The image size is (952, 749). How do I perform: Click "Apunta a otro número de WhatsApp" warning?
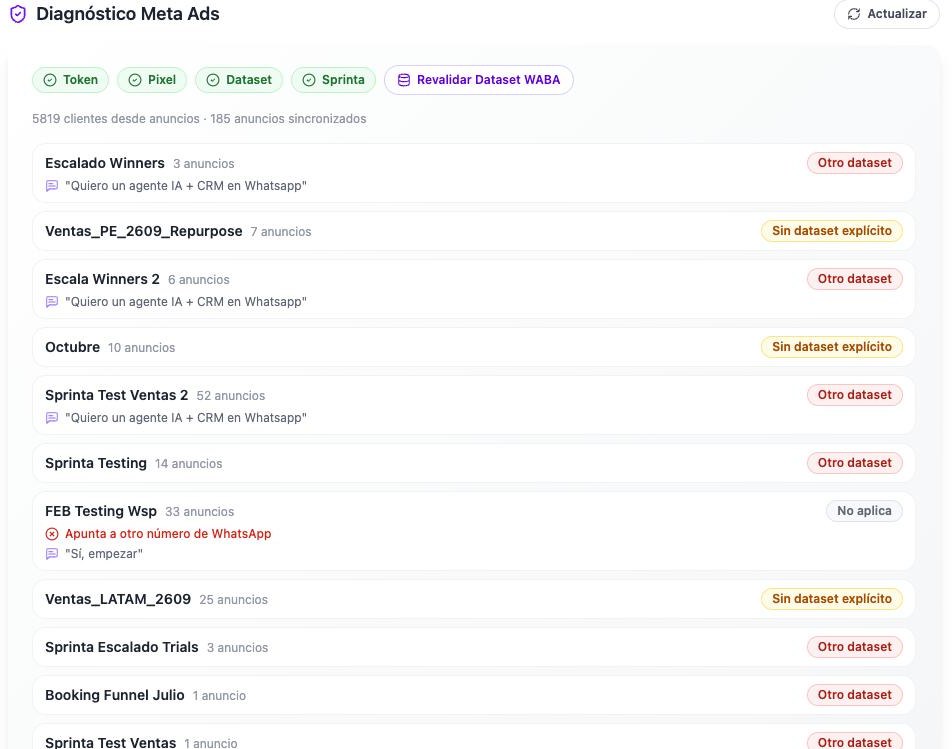(168, 534)
